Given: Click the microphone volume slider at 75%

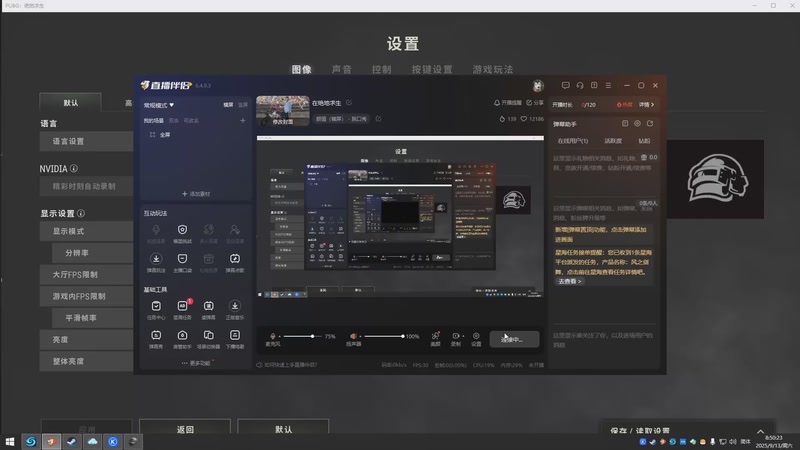Looking at the screenshot, I should click(302, 336).
